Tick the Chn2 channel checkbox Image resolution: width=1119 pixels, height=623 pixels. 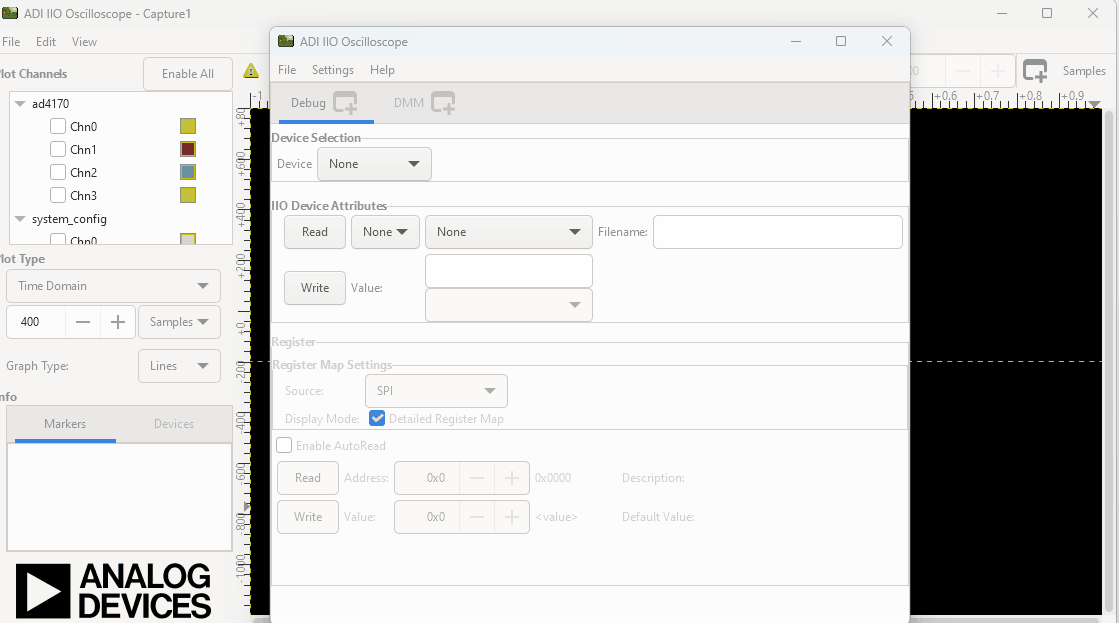coord(58,173)
